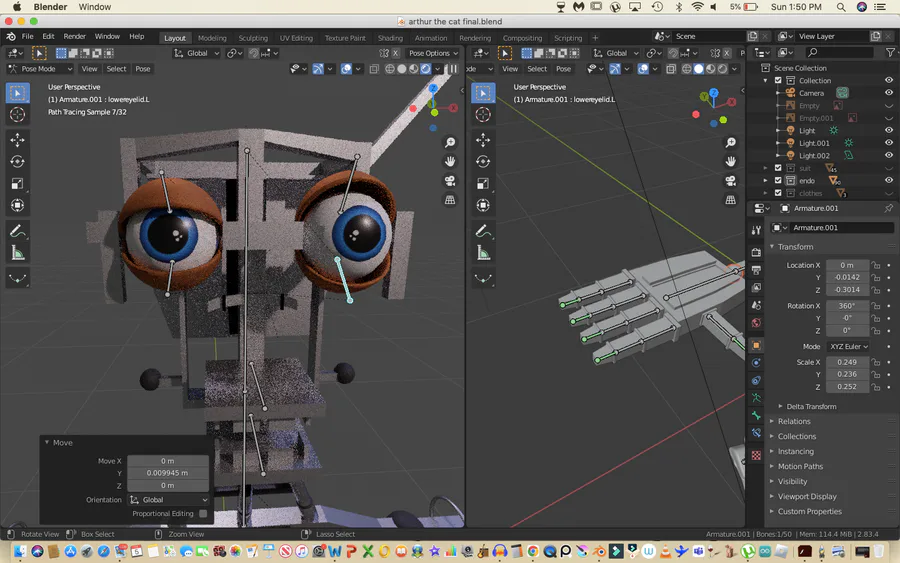The image size is (900, 563).
Task: Open the Bone Constraints properties tab
Action: click(756, 433)
